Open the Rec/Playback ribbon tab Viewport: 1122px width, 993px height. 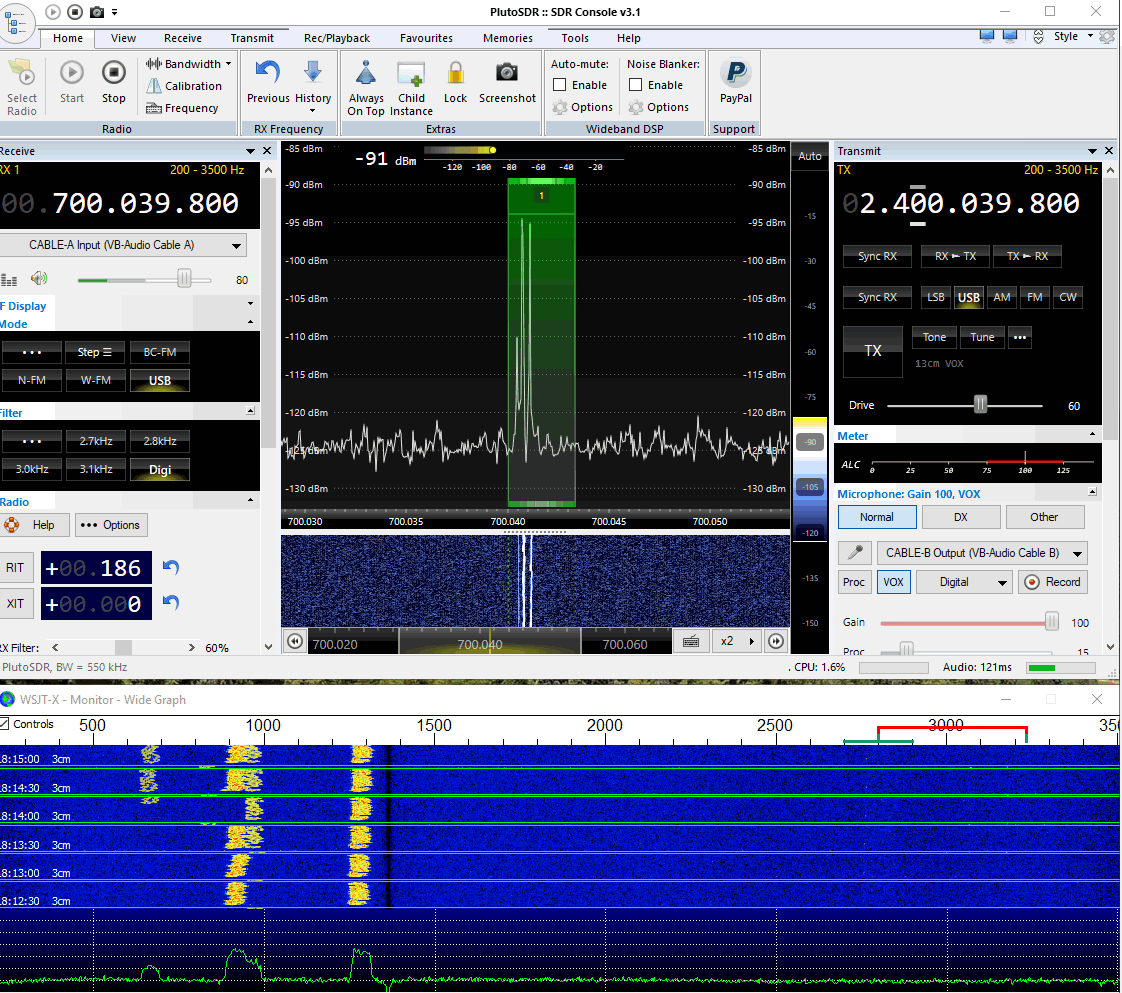(337, 38)
